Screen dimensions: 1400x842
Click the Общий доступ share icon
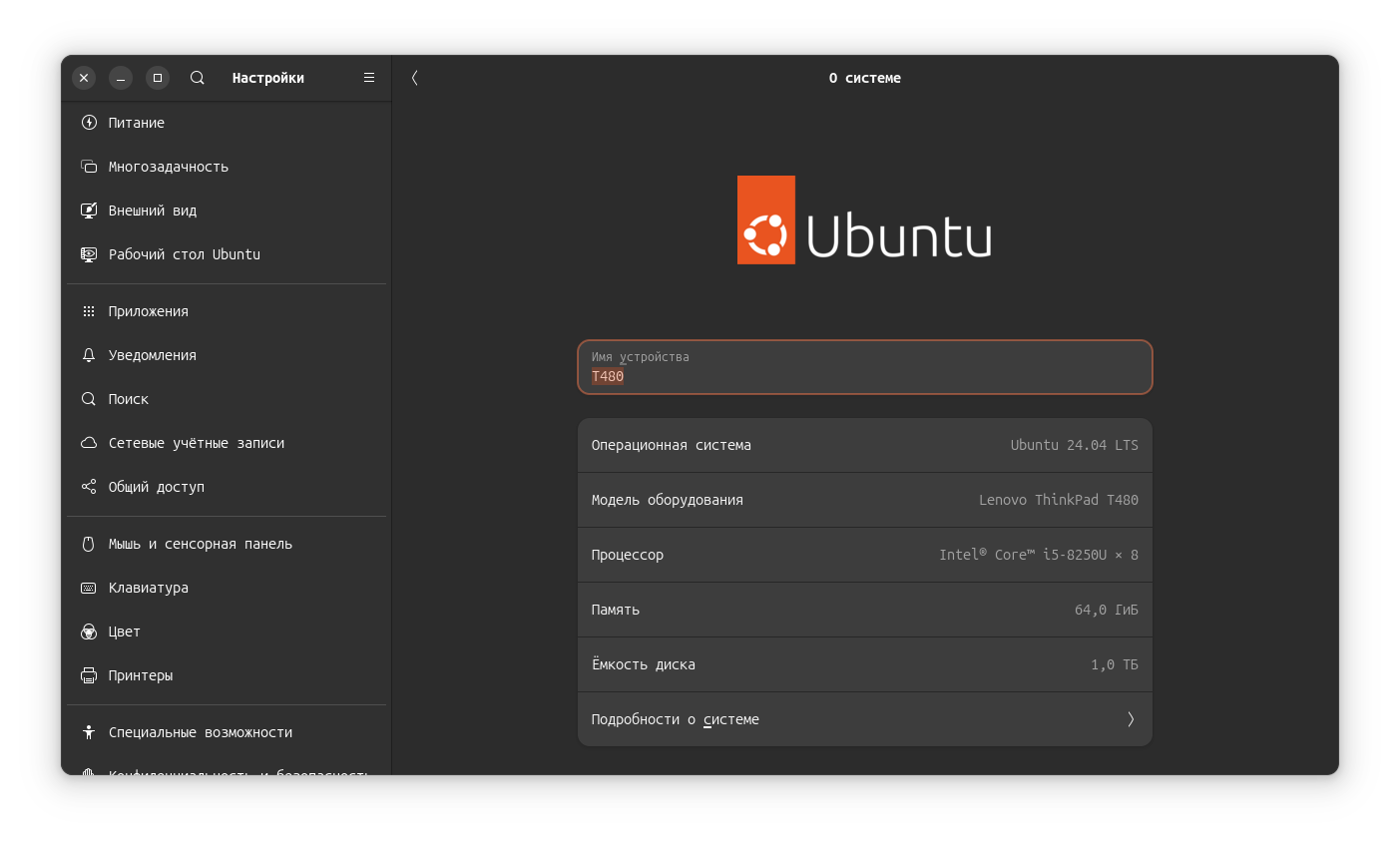pyautogui.click(x=89, y=487)
